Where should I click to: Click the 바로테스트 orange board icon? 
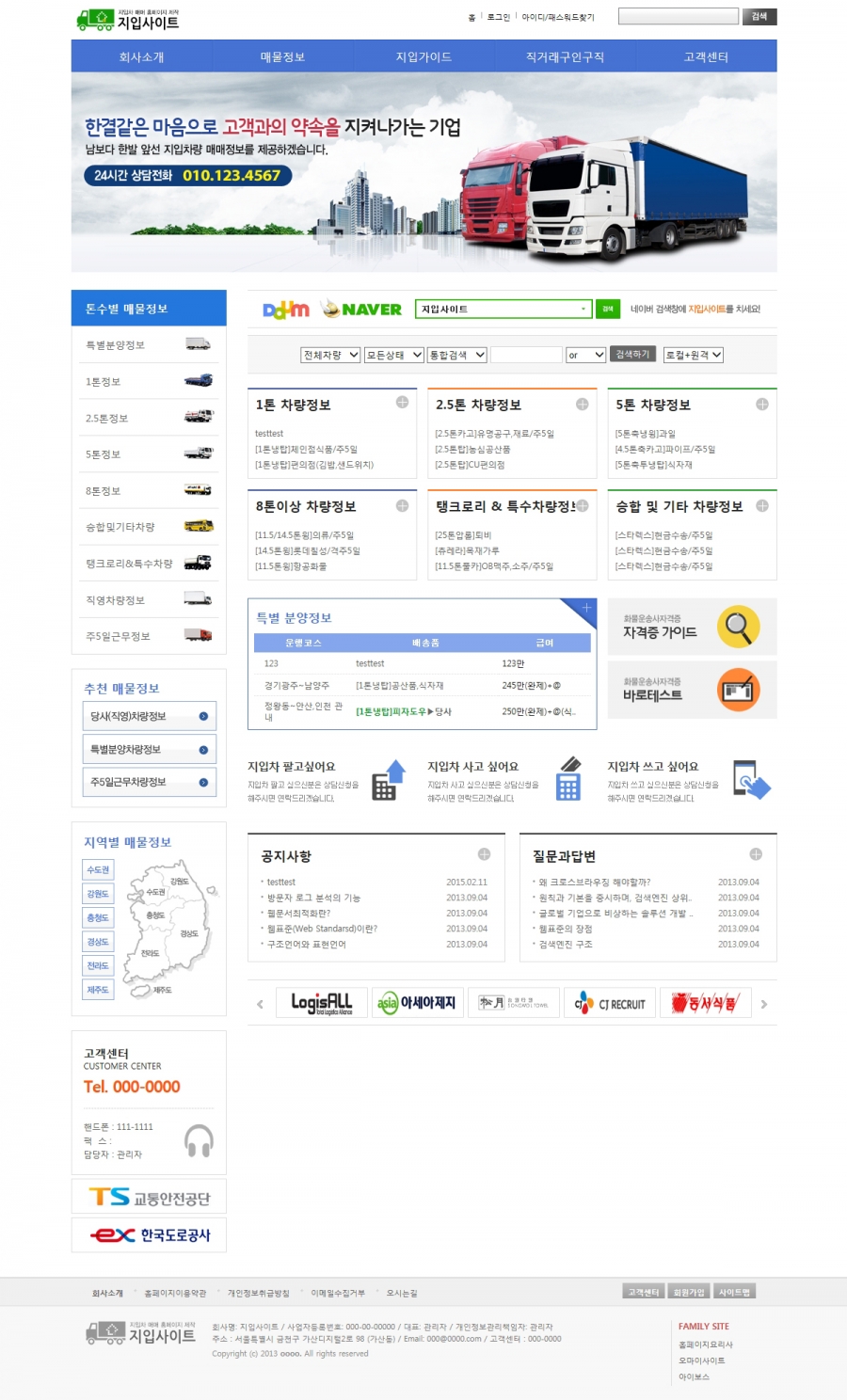[738, 691]
